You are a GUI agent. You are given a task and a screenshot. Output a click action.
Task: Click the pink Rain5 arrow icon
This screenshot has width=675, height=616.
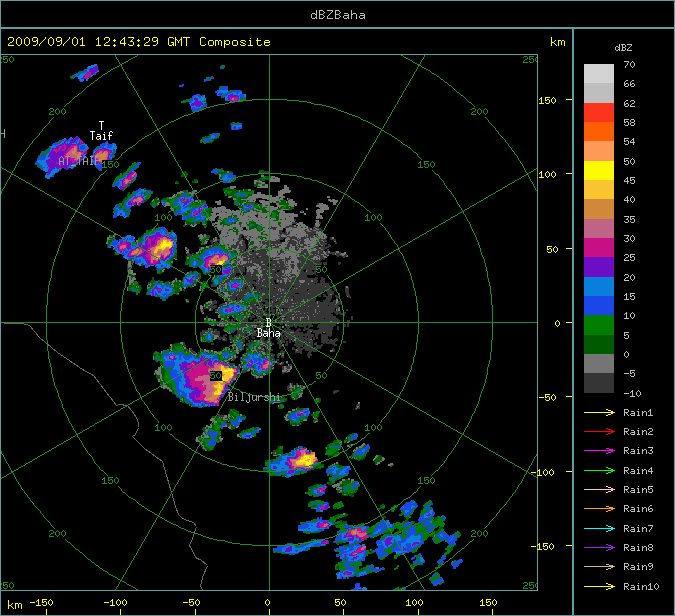pyautogui.click(x=599, y=489)
